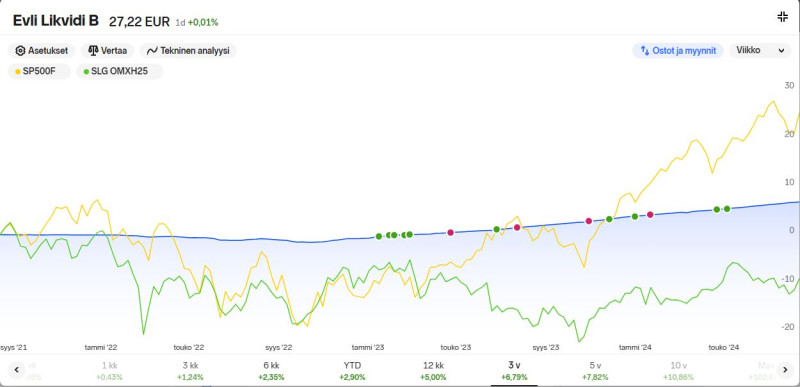Open the Asetukset settings

[42, 51]
